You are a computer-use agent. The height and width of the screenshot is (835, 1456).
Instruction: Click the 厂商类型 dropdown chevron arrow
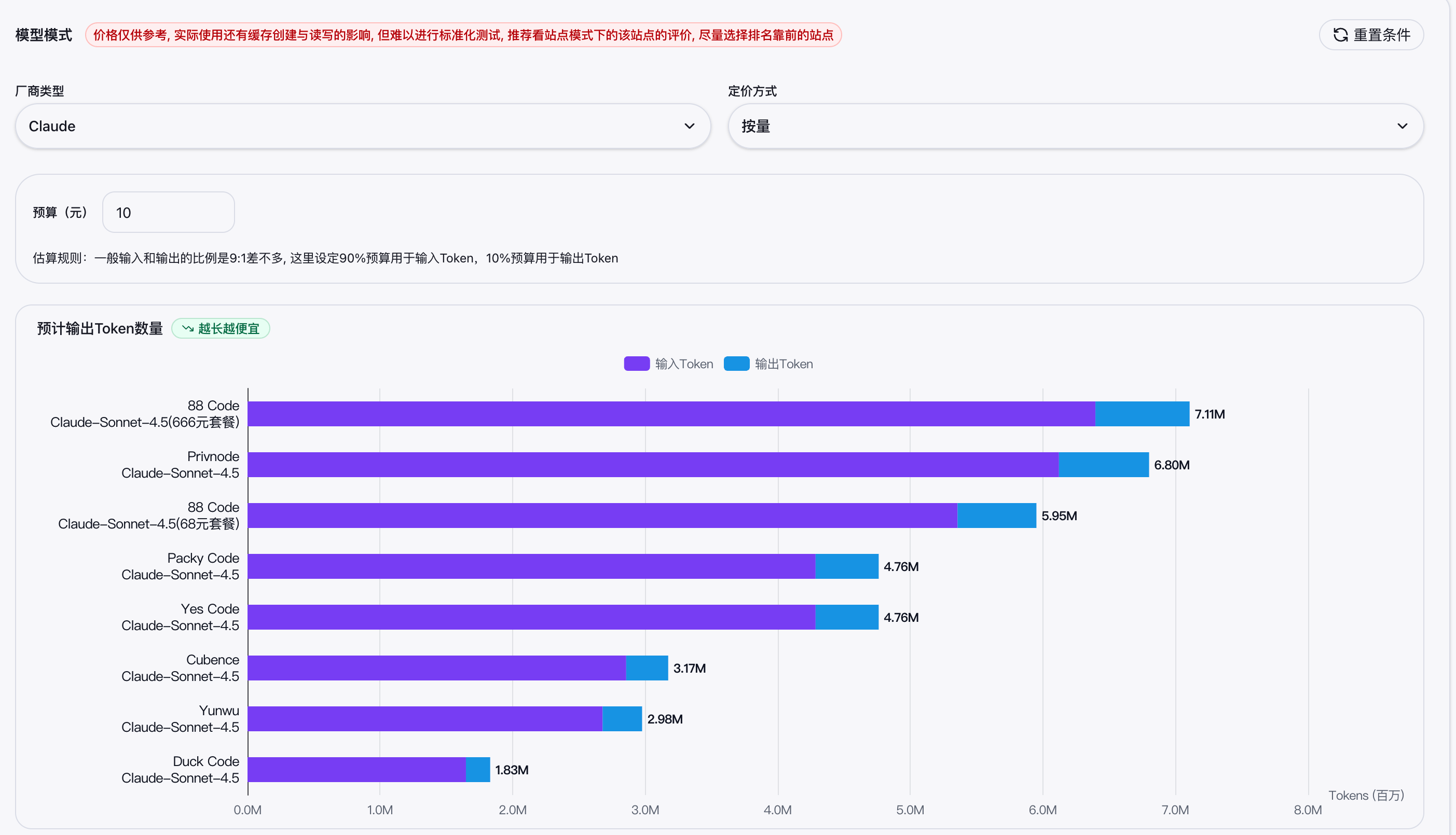689,126
